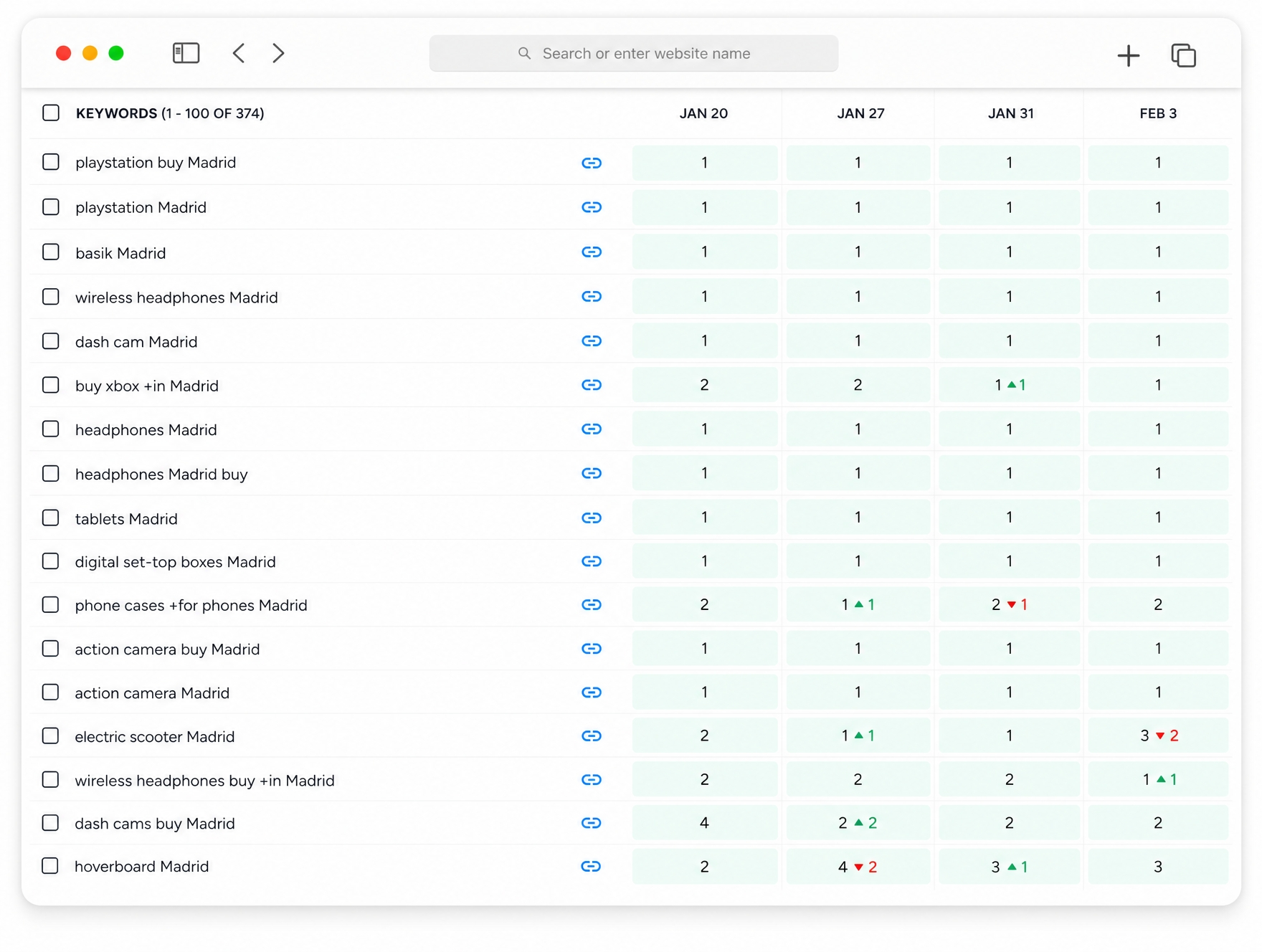Click hoverboard Madrid JAN 31 rank cell
This screenshot has height=952, width=1262.
[1010, 867]
